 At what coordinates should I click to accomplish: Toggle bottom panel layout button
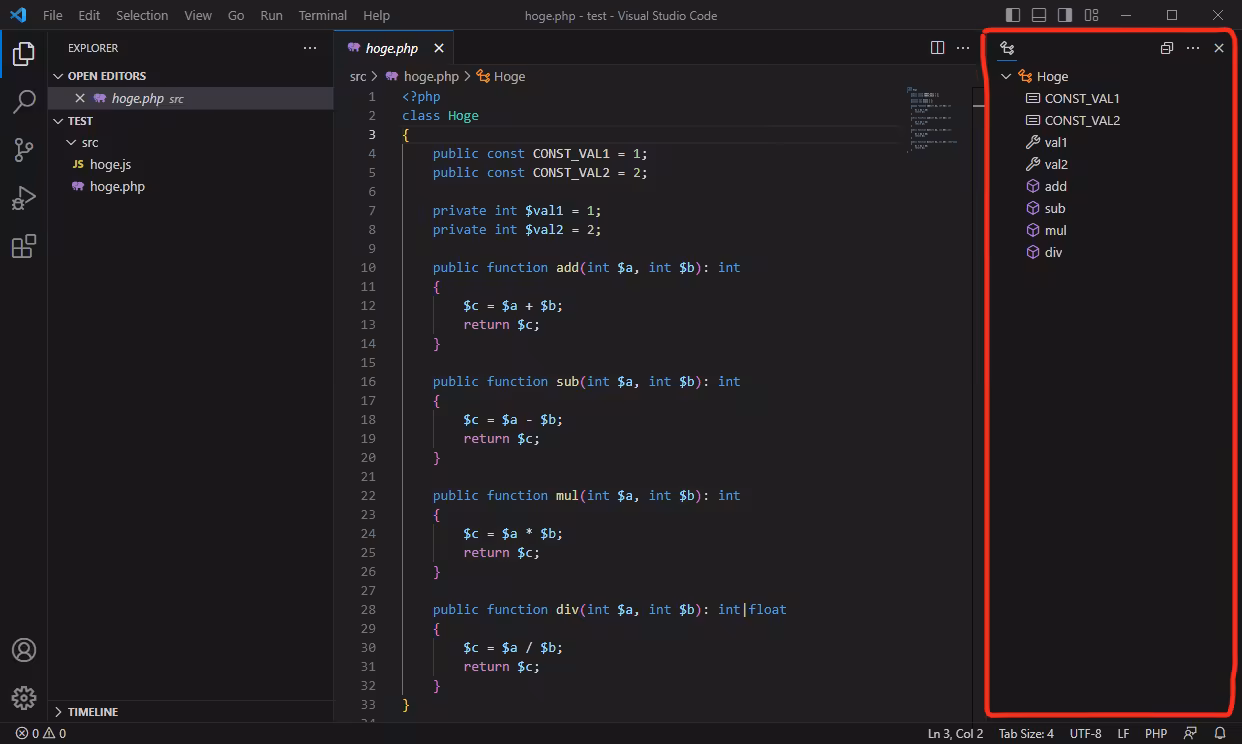1039,15
